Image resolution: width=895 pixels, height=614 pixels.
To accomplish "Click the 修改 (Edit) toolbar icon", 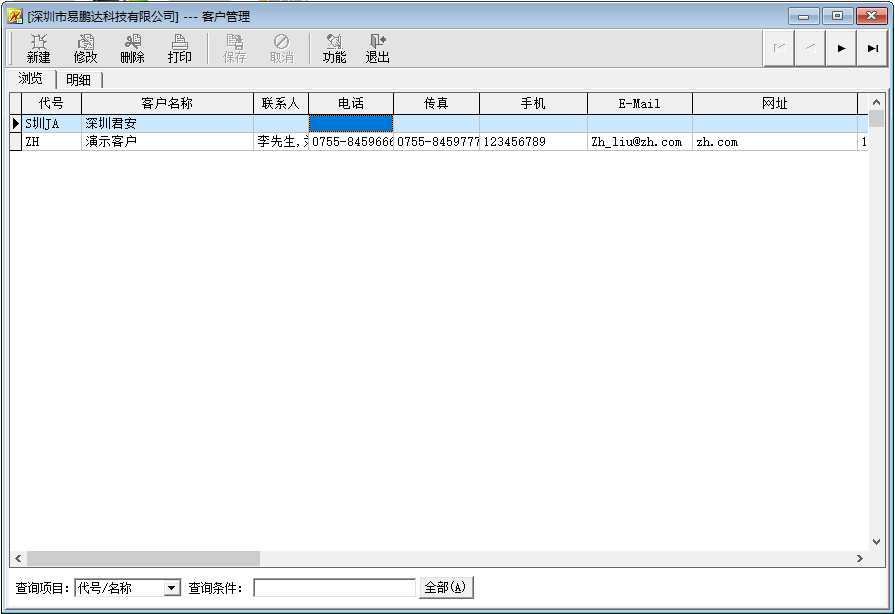I will (85, 48).
